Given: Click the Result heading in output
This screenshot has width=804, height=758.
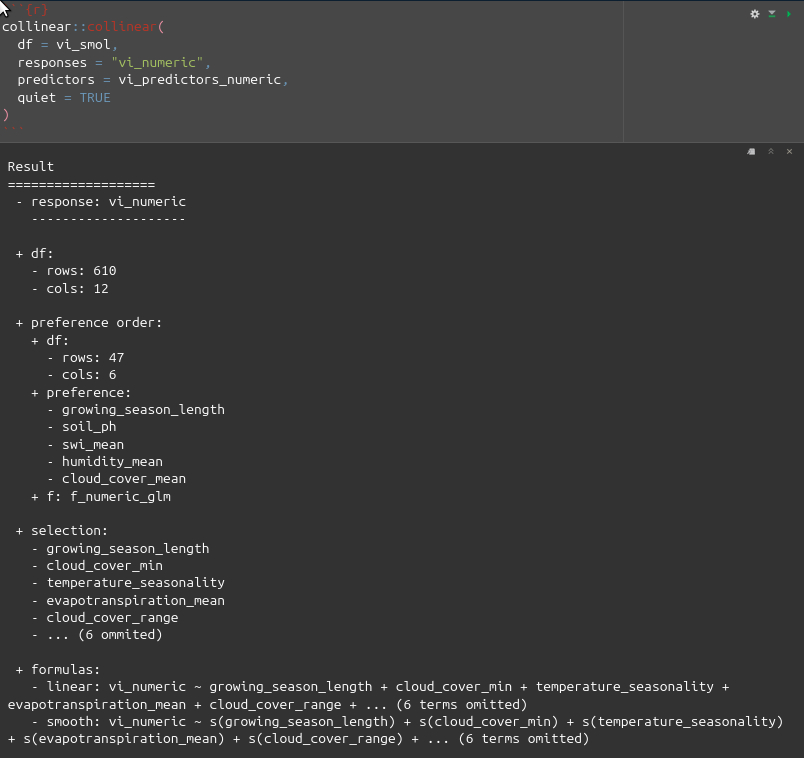Looking at the screenshot, I should click(31, 167).
